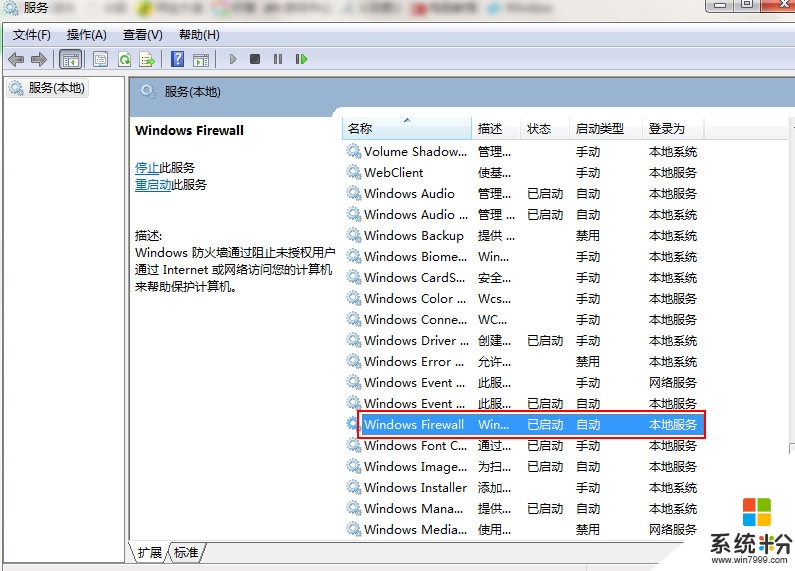Select the Windows CardS... service row
This screenshot has width=795, height=571.
coord(523,278)
